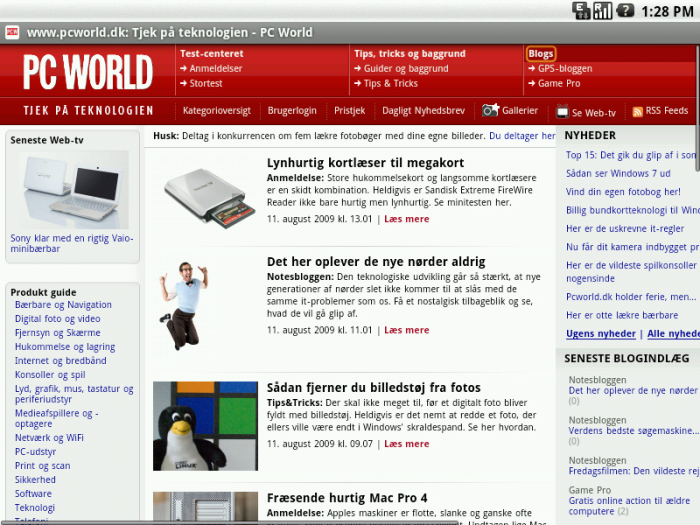Open Fjernsyn og Skærme category
Screen dimensions: 700x525
click(x=58, y=333)
